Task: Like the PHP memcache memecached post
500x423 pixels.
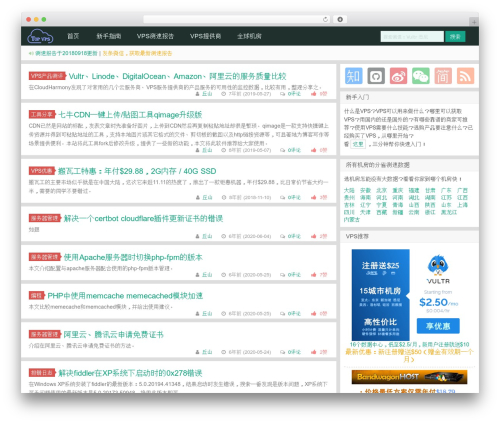Action: [x=314, y=314]
